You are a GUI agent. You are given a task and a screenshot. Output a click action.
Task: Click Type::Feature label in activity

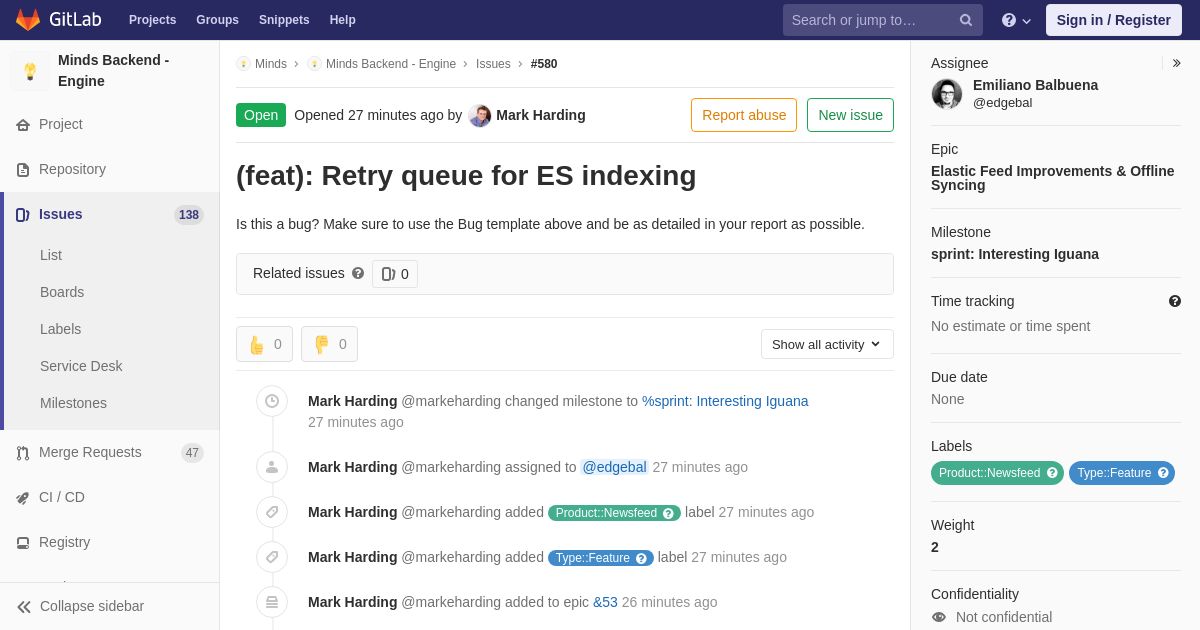[x=601, y=558]
